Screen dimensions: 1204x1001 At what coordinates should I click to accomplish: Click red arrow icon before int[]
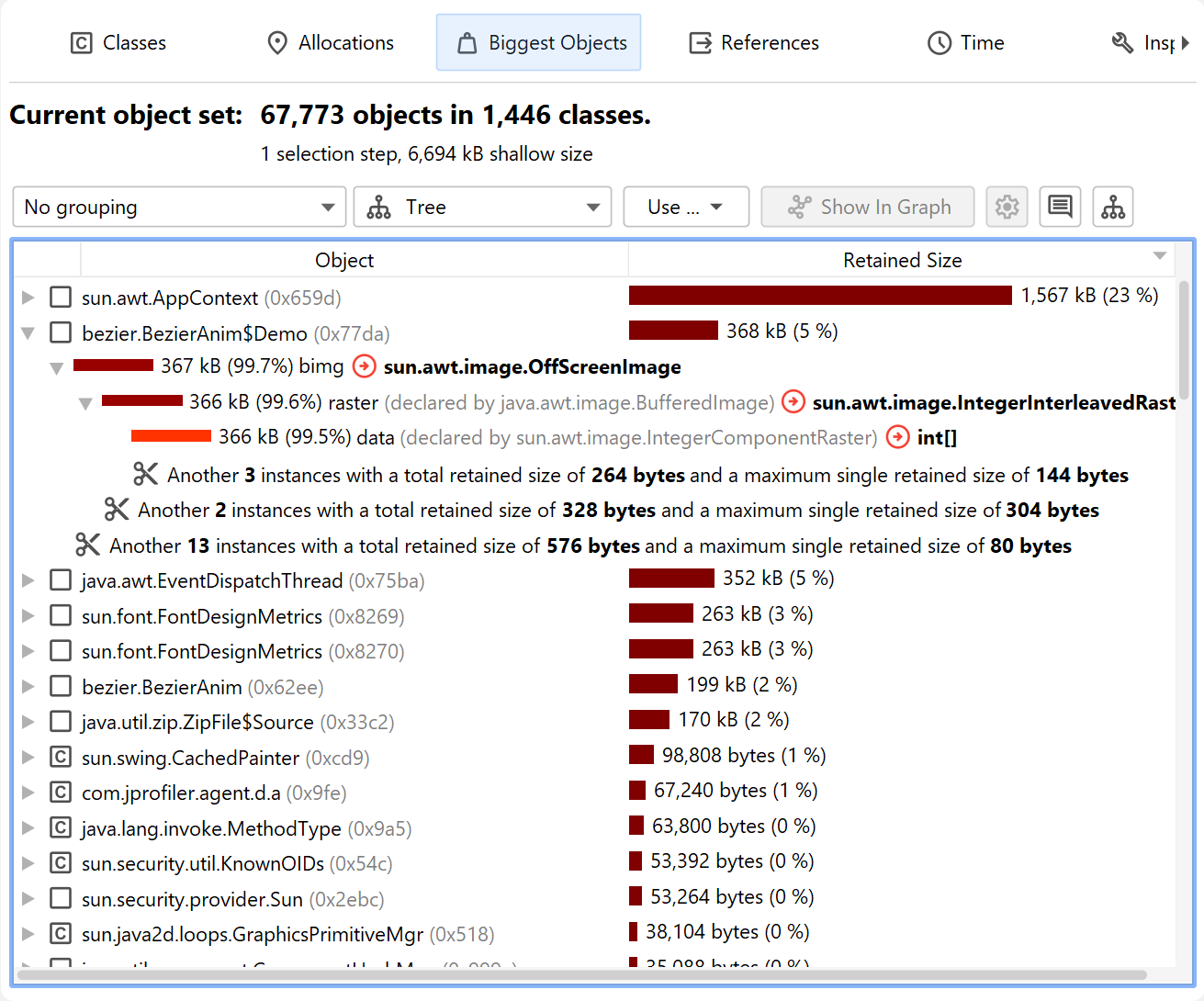click(898, 438)
